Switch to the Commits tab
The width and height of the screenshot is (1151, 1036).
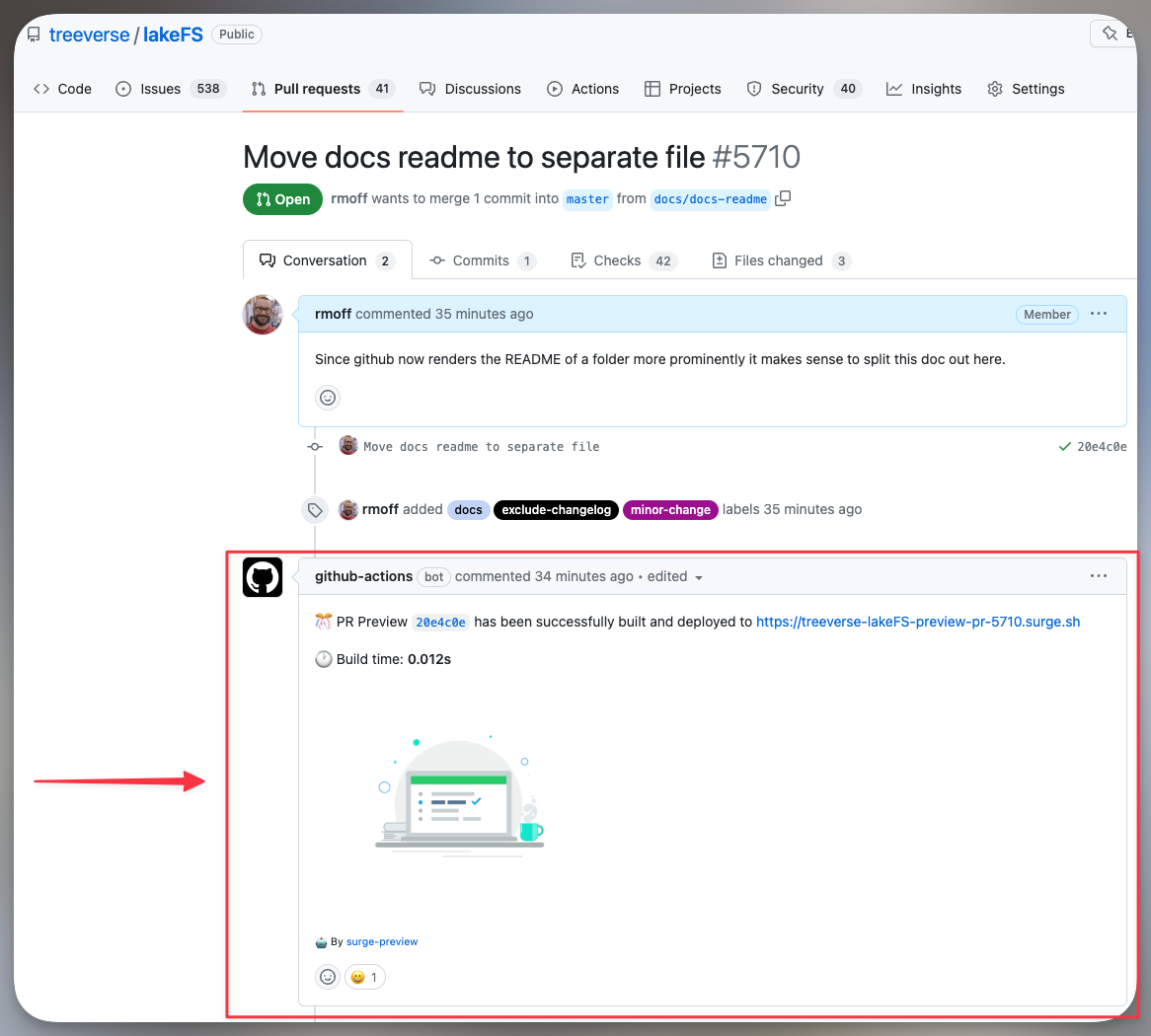482,260
